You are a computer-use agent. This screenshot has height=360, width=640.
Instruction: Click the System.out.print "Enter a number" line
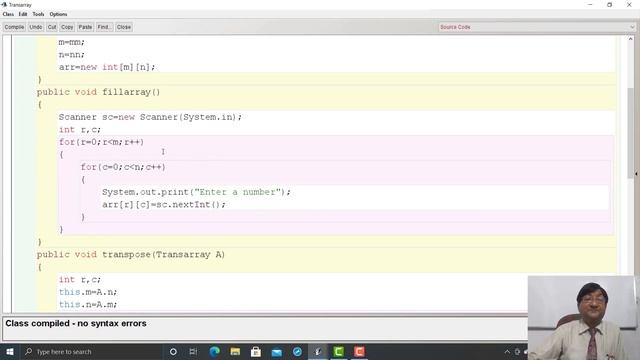click(196, 192)
